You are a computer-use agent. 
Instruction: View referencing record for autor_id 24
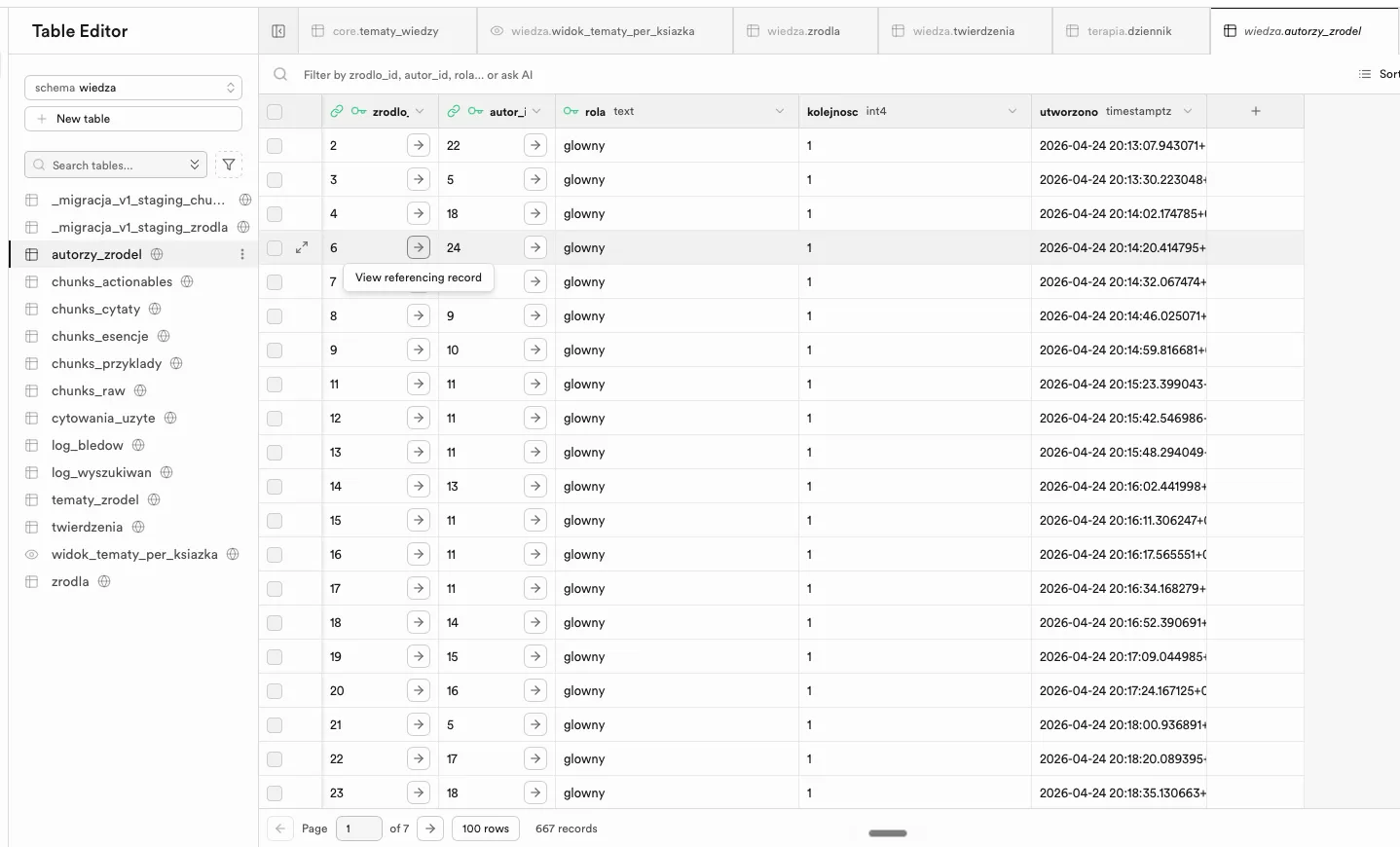point(535,247)
